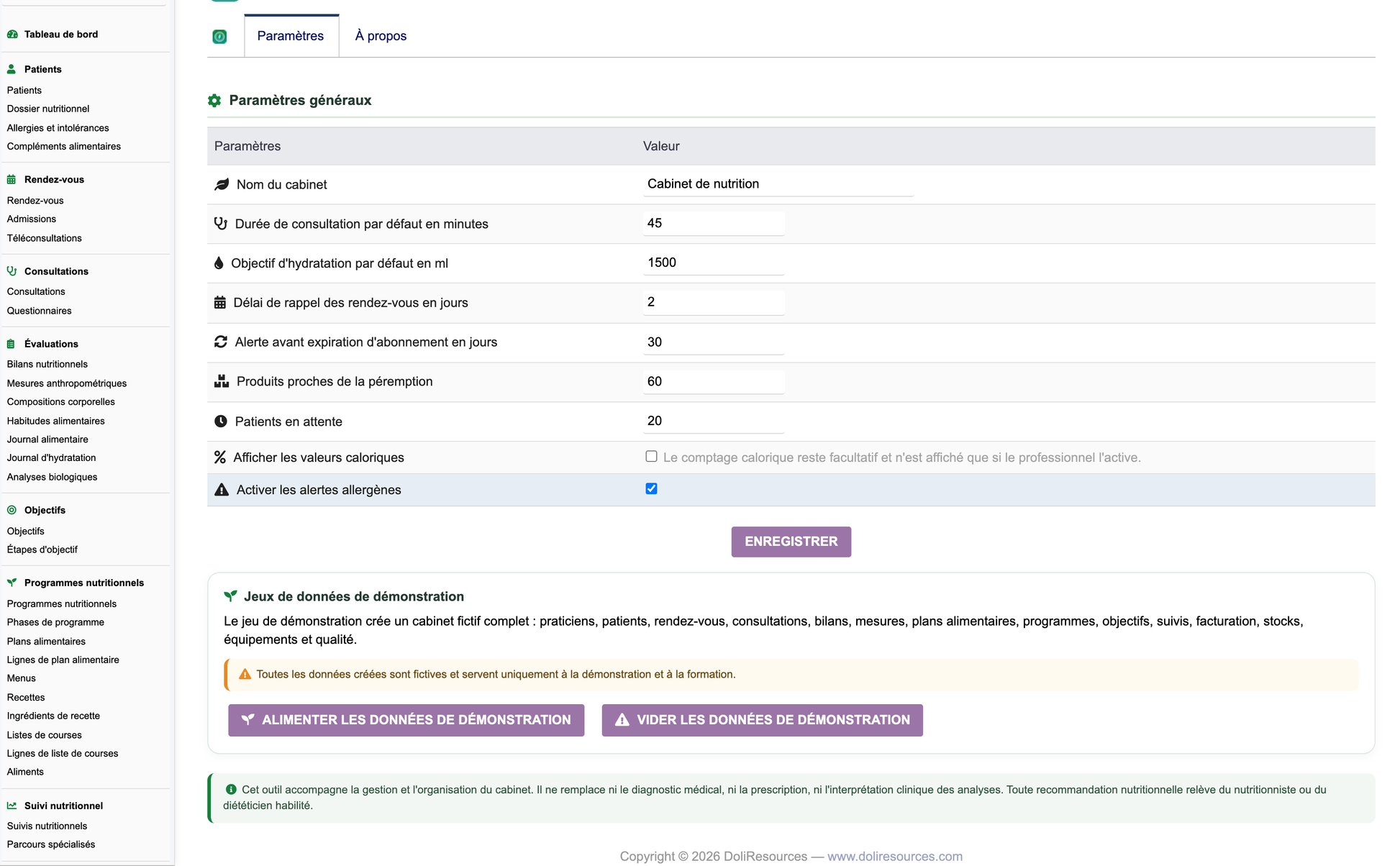Screen dimensions: 1400x866
Task: Click the orange warning icon in fictitious data notice
Action: click(x=245, y=675)
